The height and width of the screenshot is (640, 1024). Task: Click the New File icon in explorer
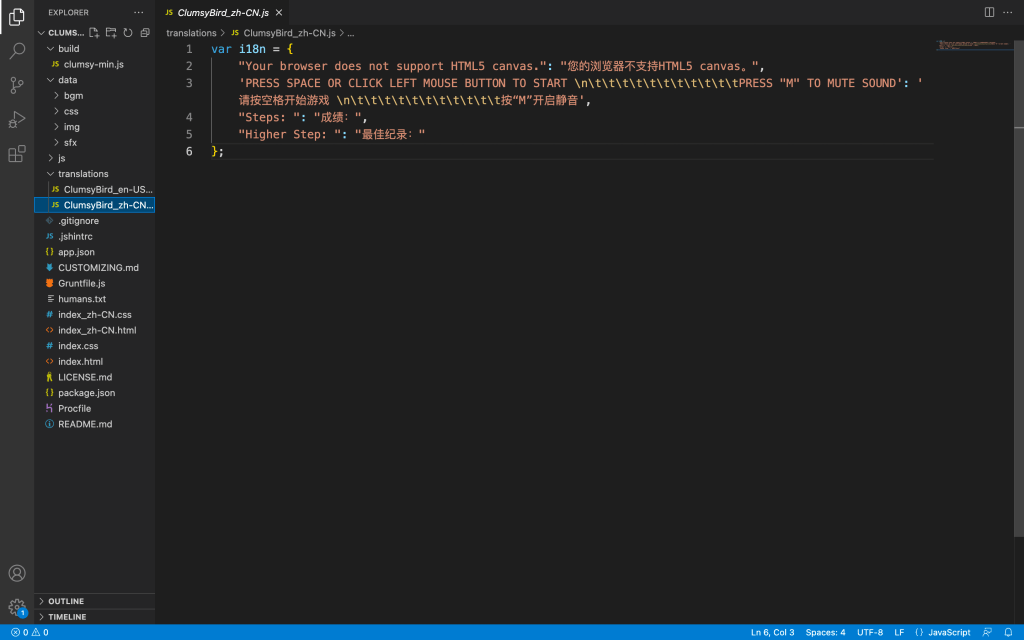95,33
